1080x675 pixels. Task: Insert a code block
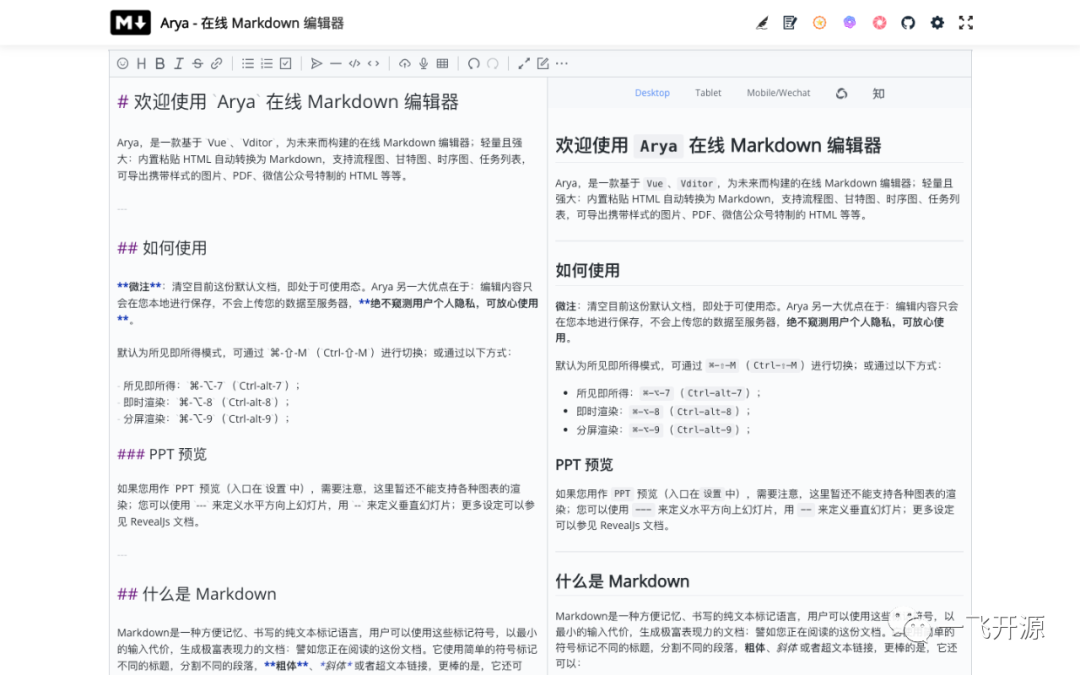point(355,63)
